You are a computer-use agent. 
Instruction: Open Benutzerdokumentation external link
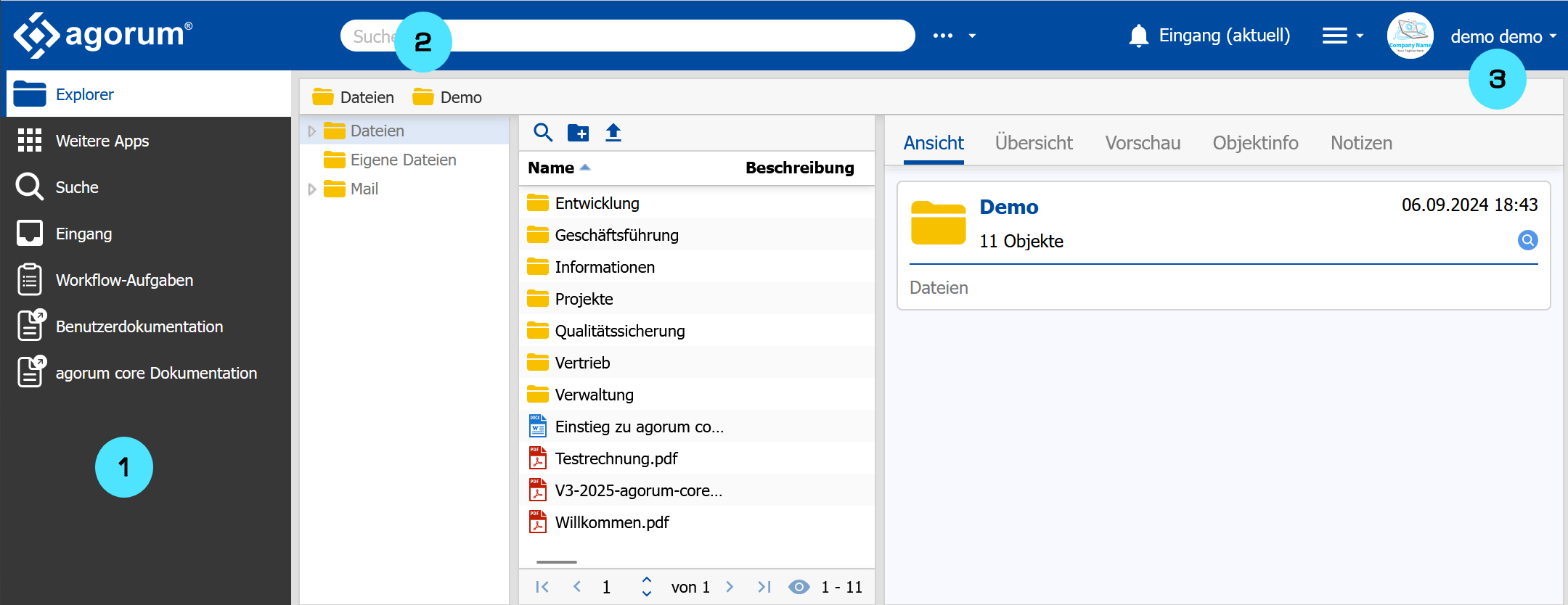[149, 326]
